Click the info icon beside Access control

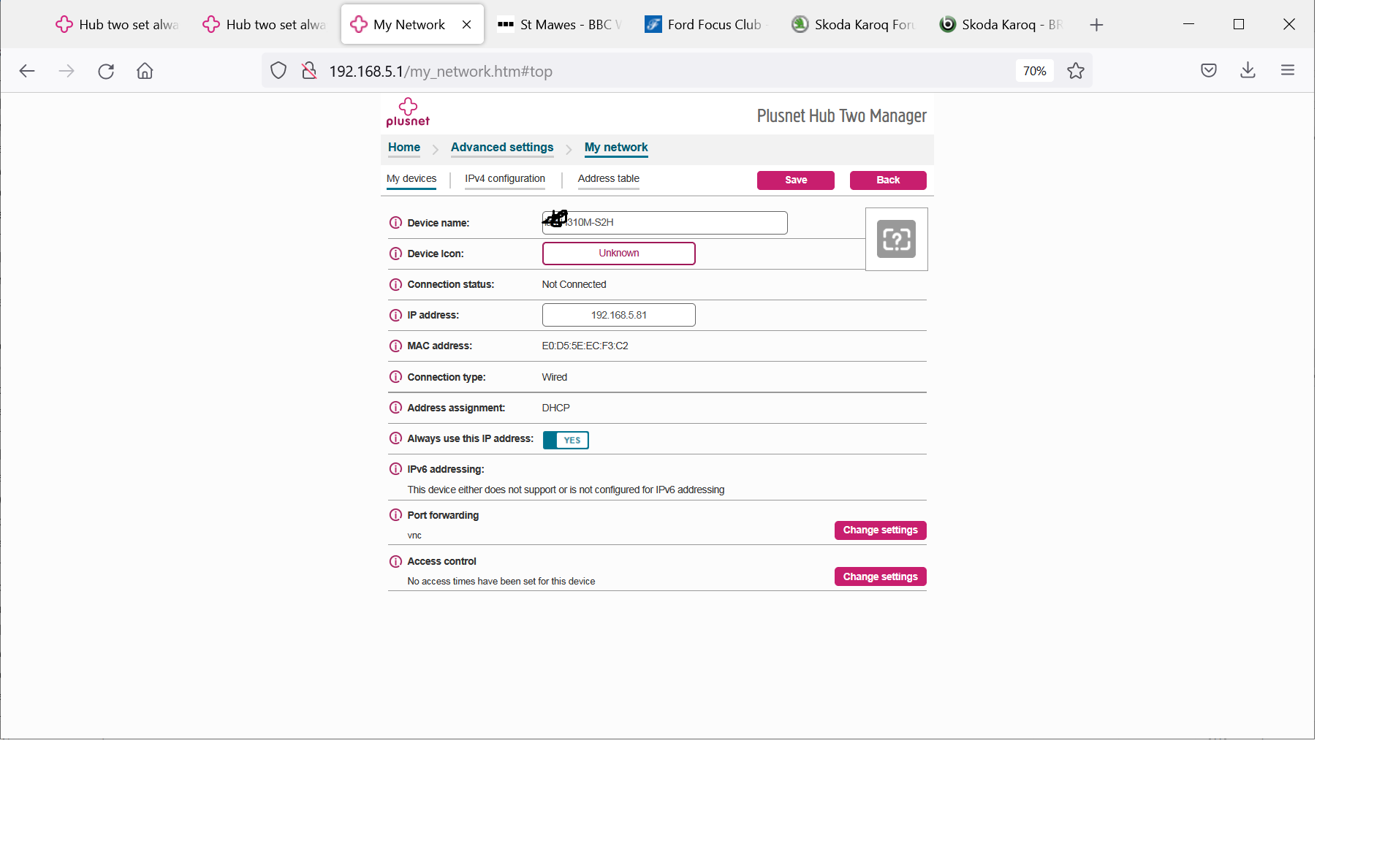pyautogui.click(x=395, y=561)
